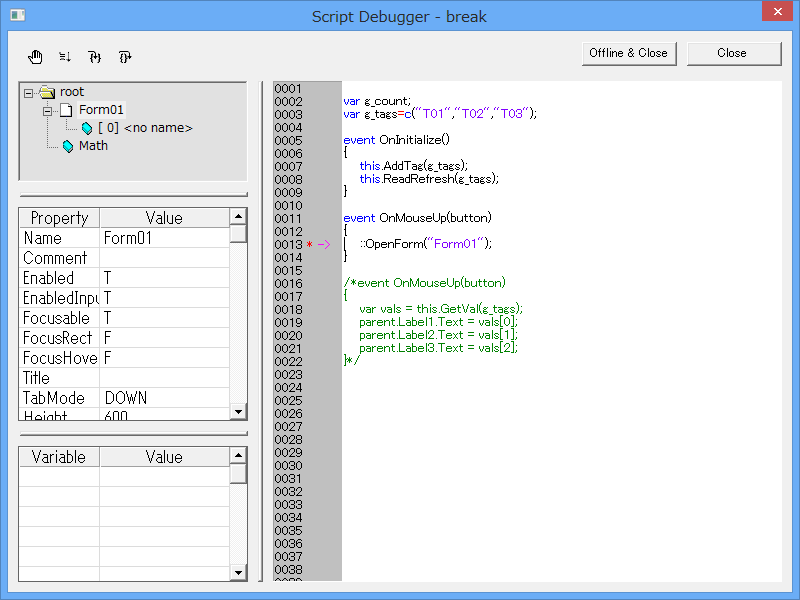Click the Offline & Close button

coord(629,53)
